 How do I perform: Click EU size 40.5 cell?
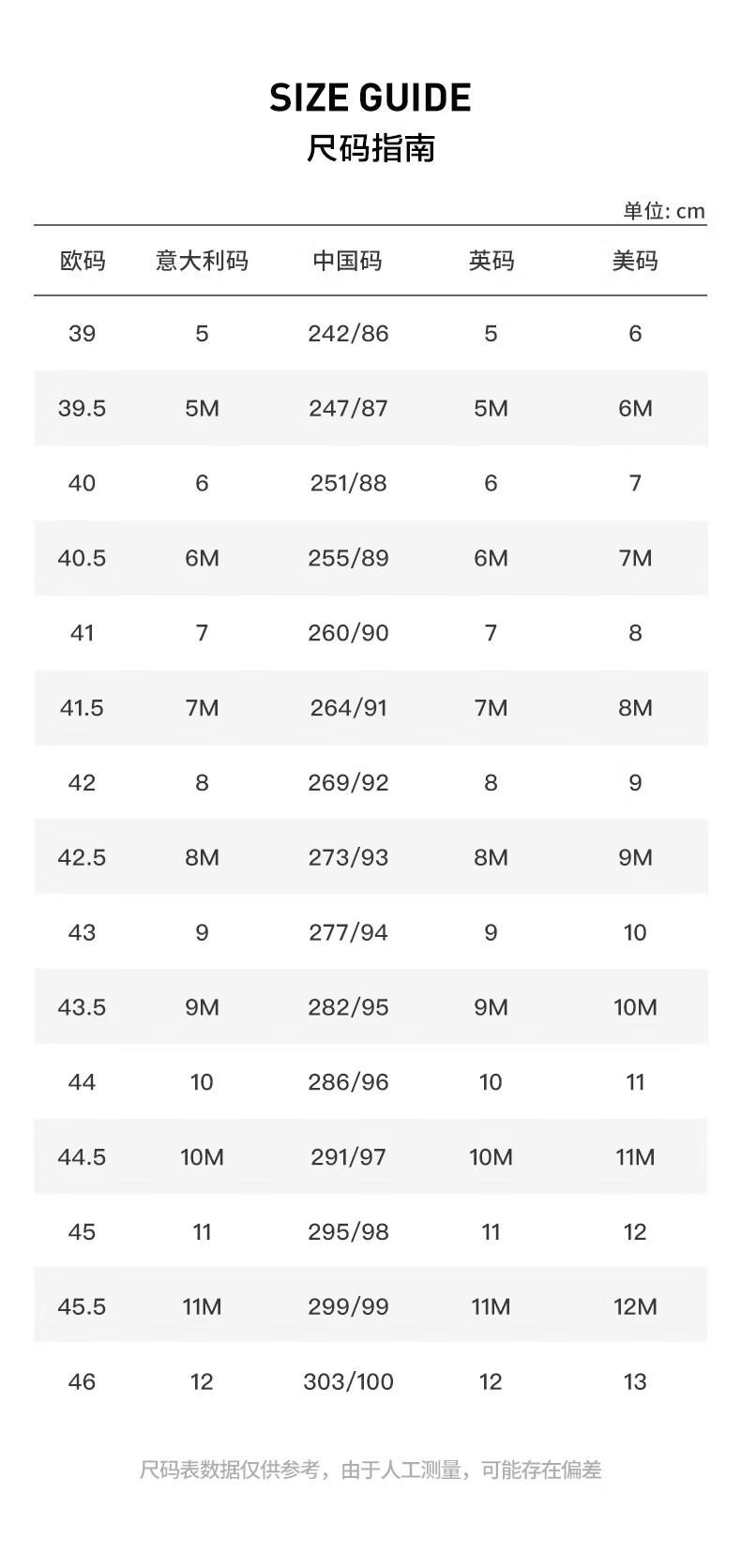83,559
